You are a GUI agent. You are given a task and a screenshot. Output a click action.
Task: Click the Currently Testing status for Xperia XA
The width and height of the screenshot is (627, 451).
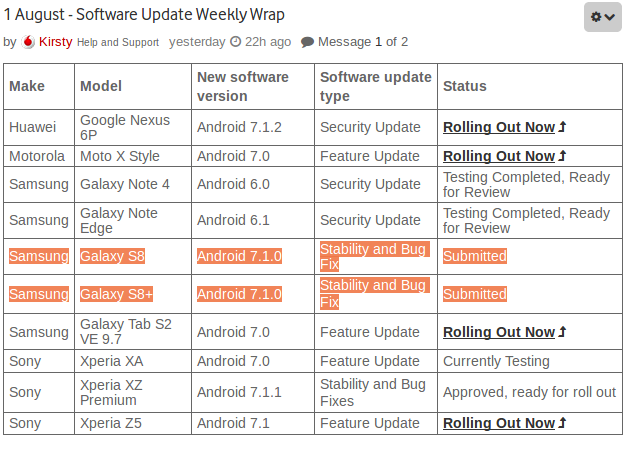496,361
